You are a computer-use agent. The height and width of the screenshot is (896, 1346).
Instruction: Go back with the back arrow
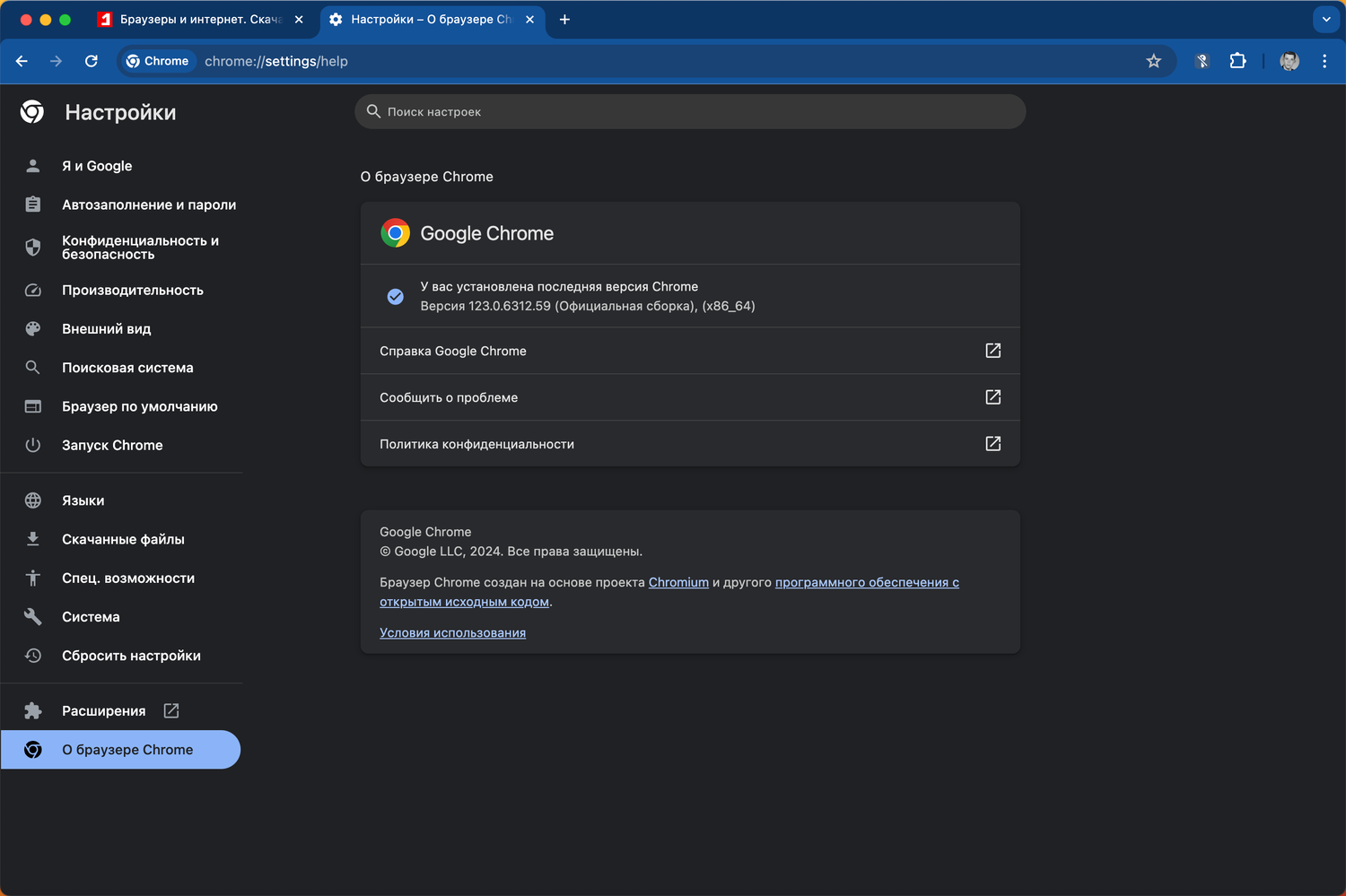(22, 61)
